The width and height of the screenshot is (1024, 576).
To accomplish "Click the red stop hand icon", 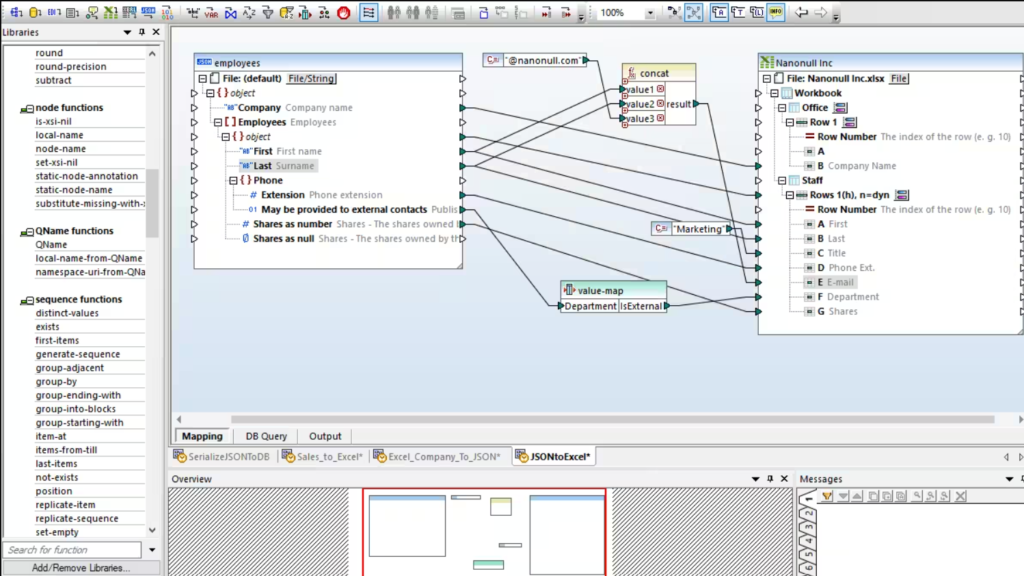I will tap(344, 13).
